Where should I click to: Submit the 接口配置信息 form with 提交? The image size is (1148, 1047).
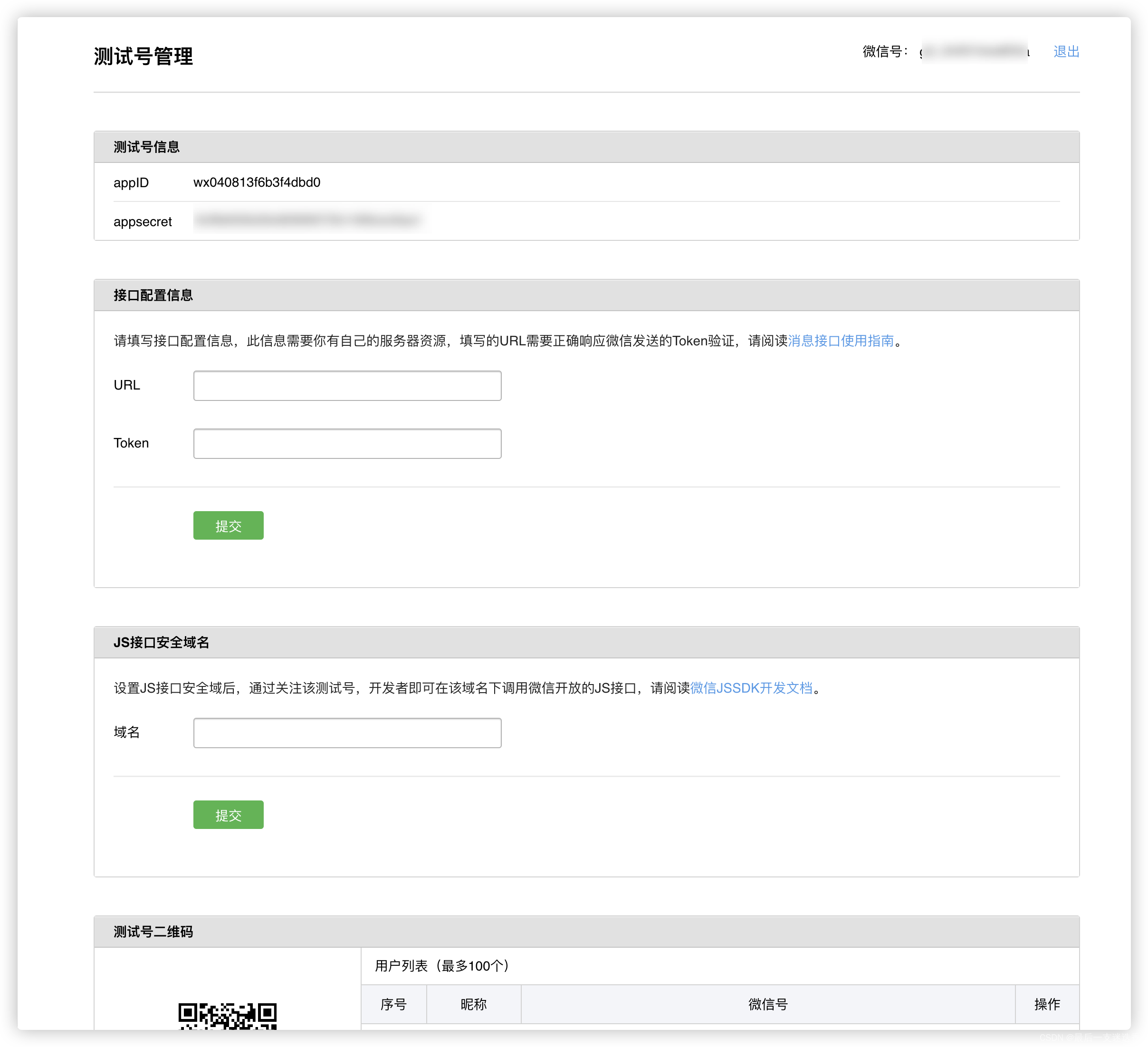tap(229, 525)
